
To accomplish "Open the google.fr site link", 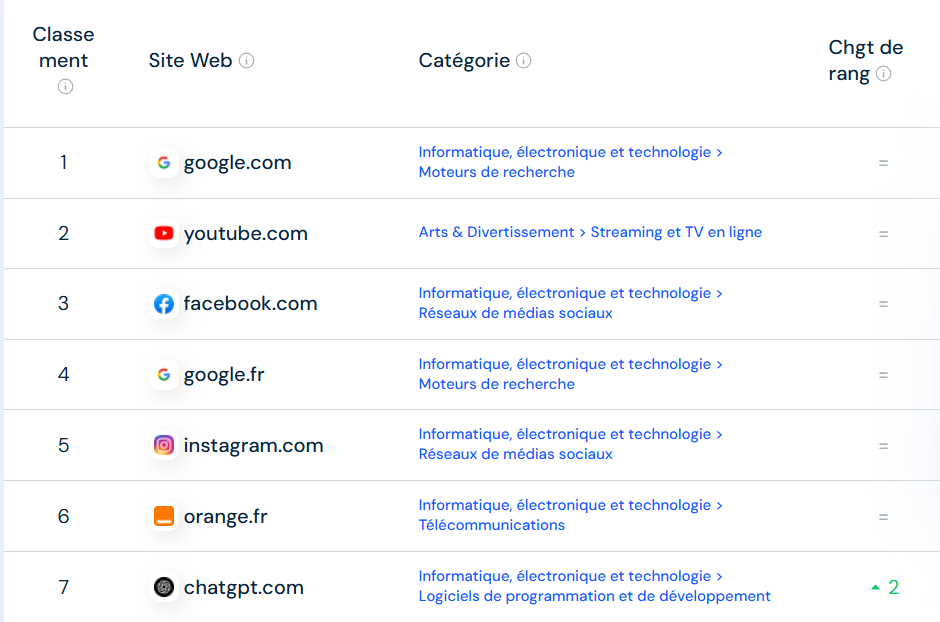I will tap(224, 375).
